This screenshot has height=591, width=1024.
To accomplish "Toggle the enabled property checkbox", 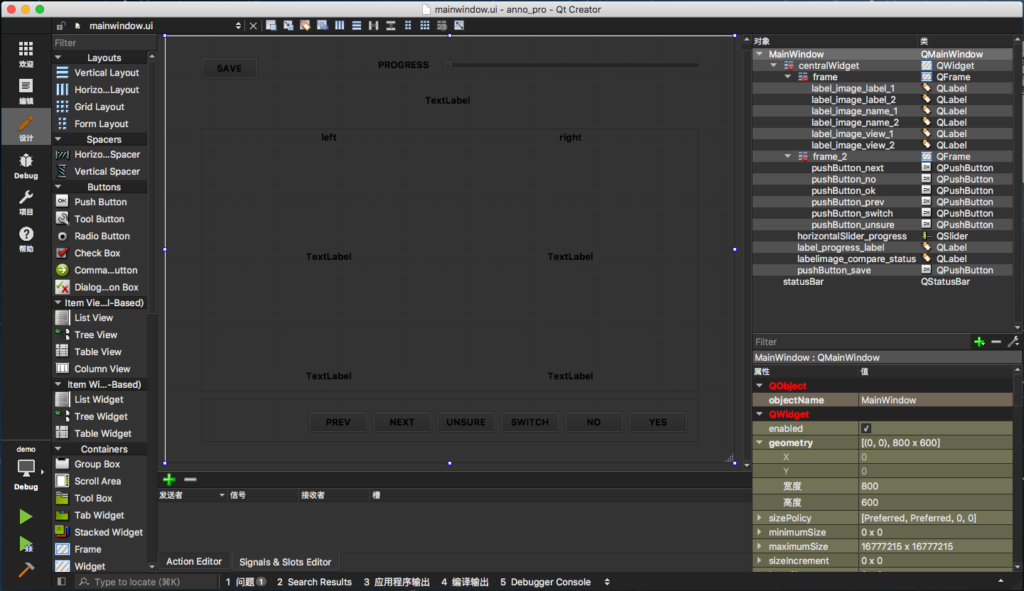I will pos(866,428).
